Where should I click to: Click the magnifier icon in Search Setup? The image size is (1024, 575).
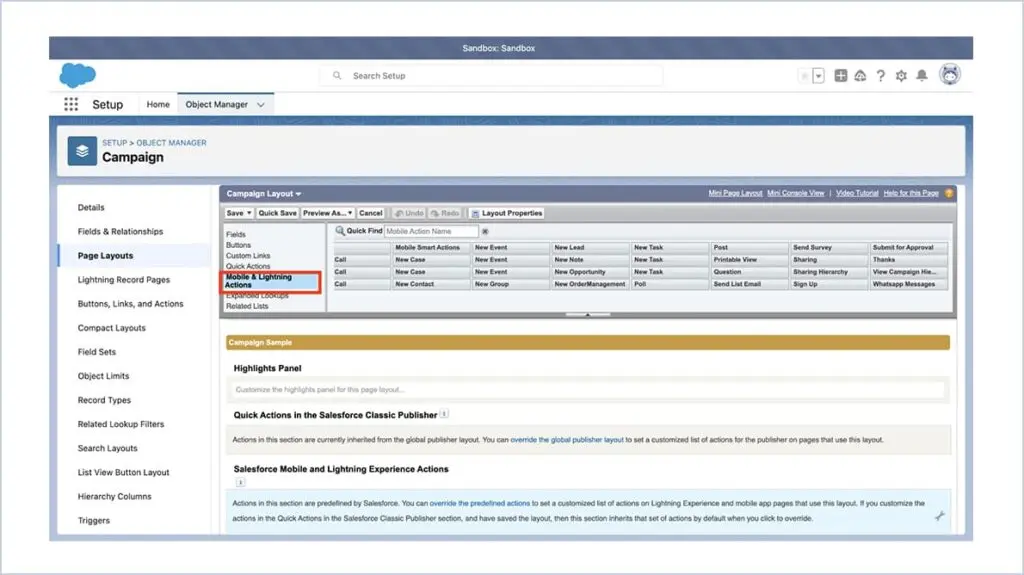[x=337, y=76]
